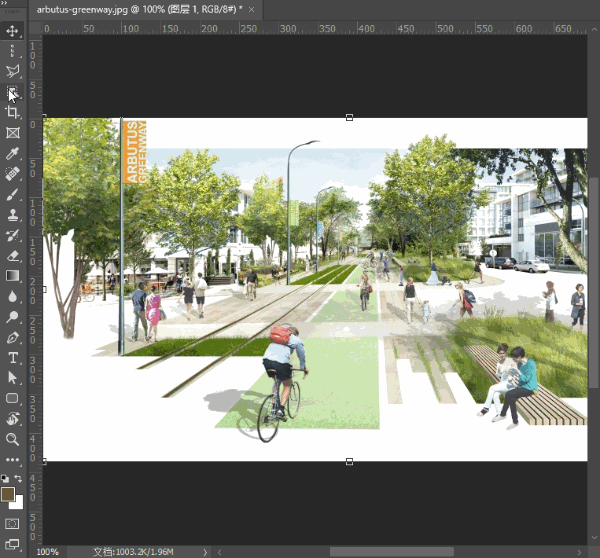This screenshot has width=600, height=558.
Task: Select the History Brush tool
Action: point(12,235)
